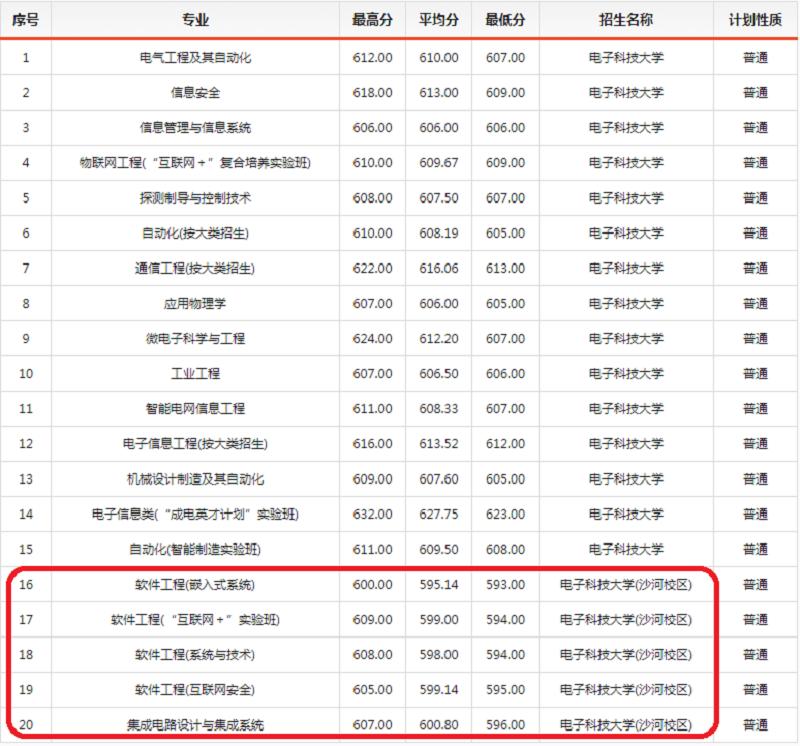800x746 pixels.
Task: Click 软件工程(互联网安全) major name
Action: click(195, 690)
